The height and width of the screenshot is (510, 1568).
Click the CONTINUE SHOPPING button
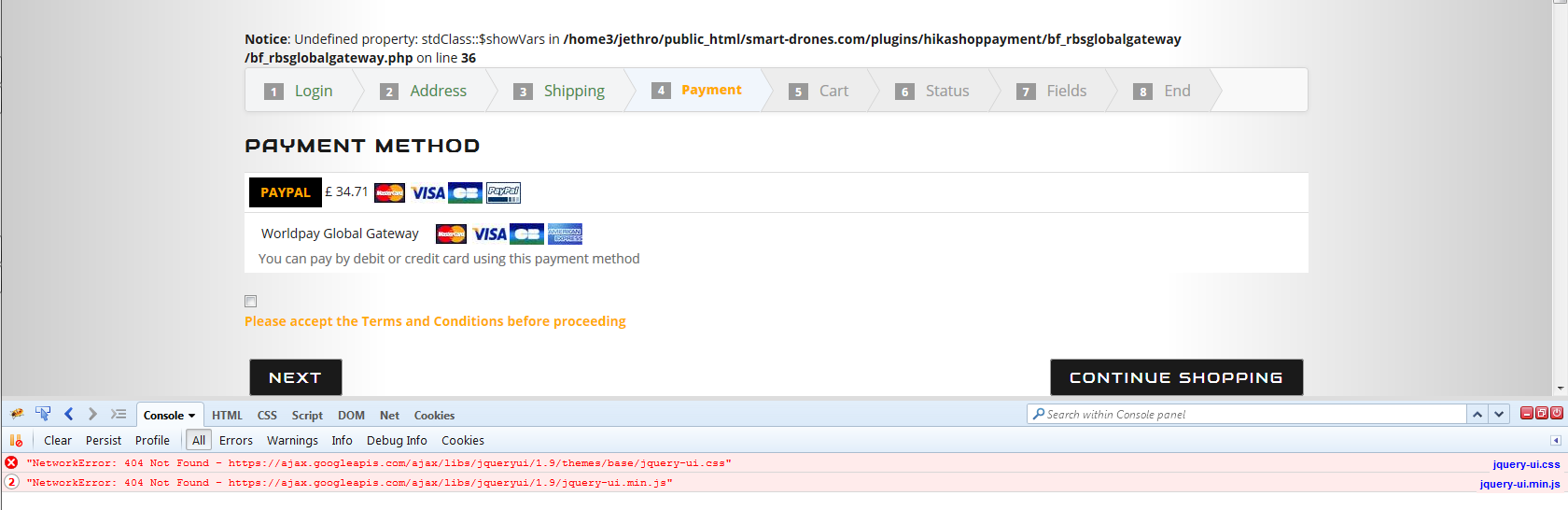tap(1176, 377)
